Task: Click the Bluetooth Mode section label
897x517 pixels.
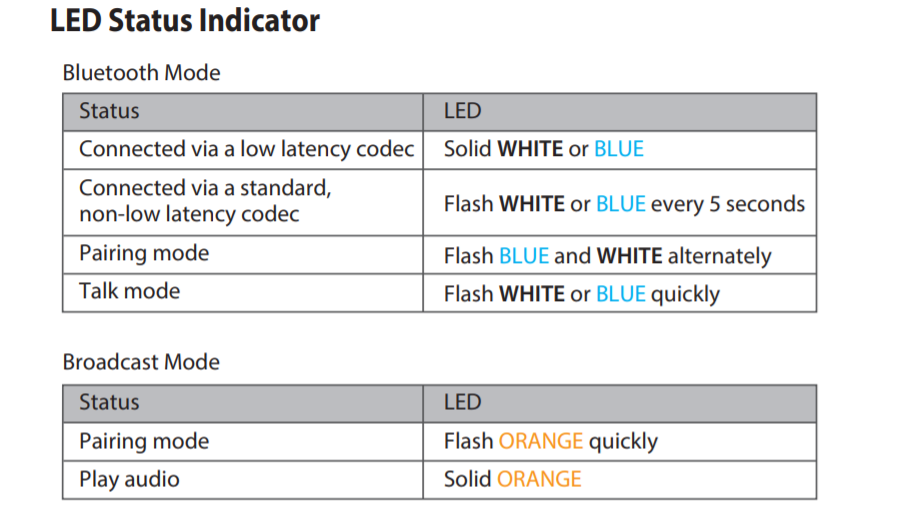Action: pyautogui.click(x=141, y=73)
